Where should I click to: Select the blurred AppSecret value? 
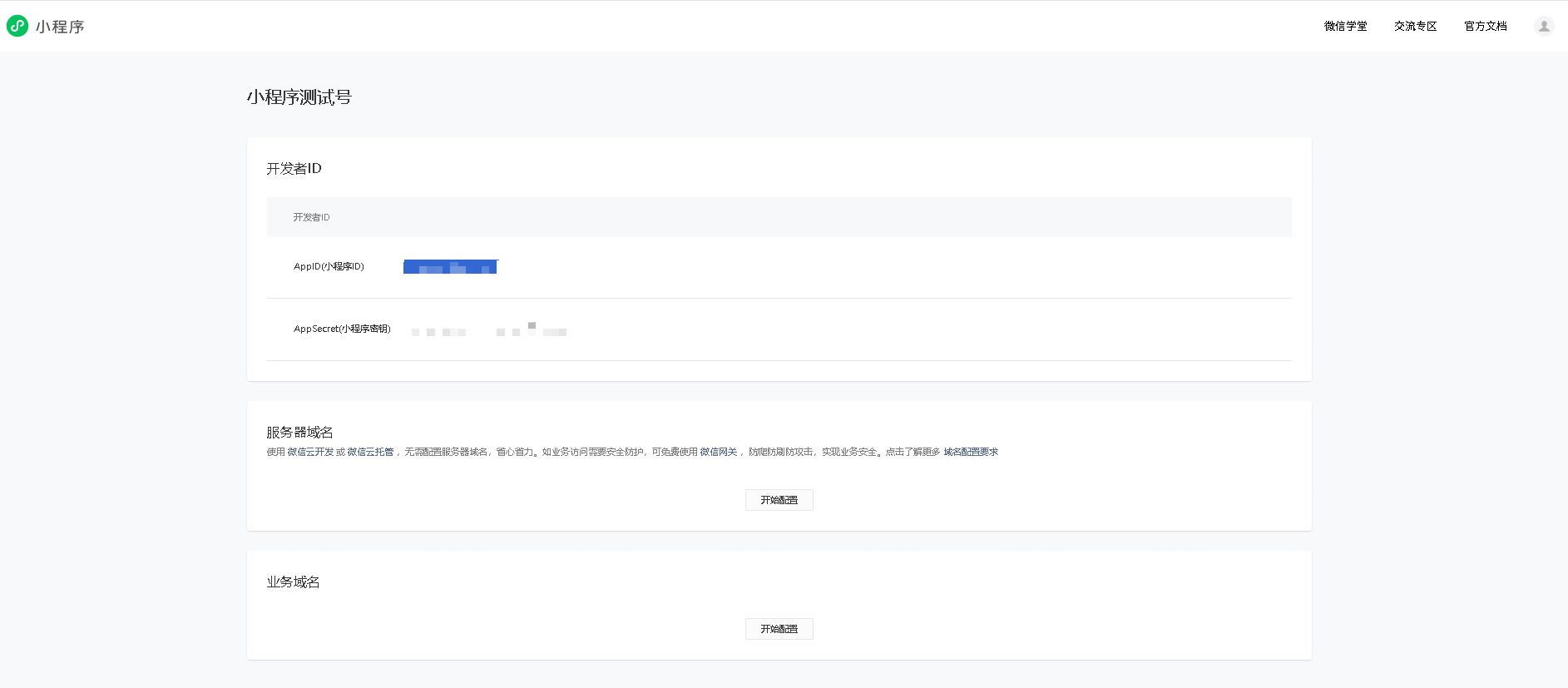[489, 329]
